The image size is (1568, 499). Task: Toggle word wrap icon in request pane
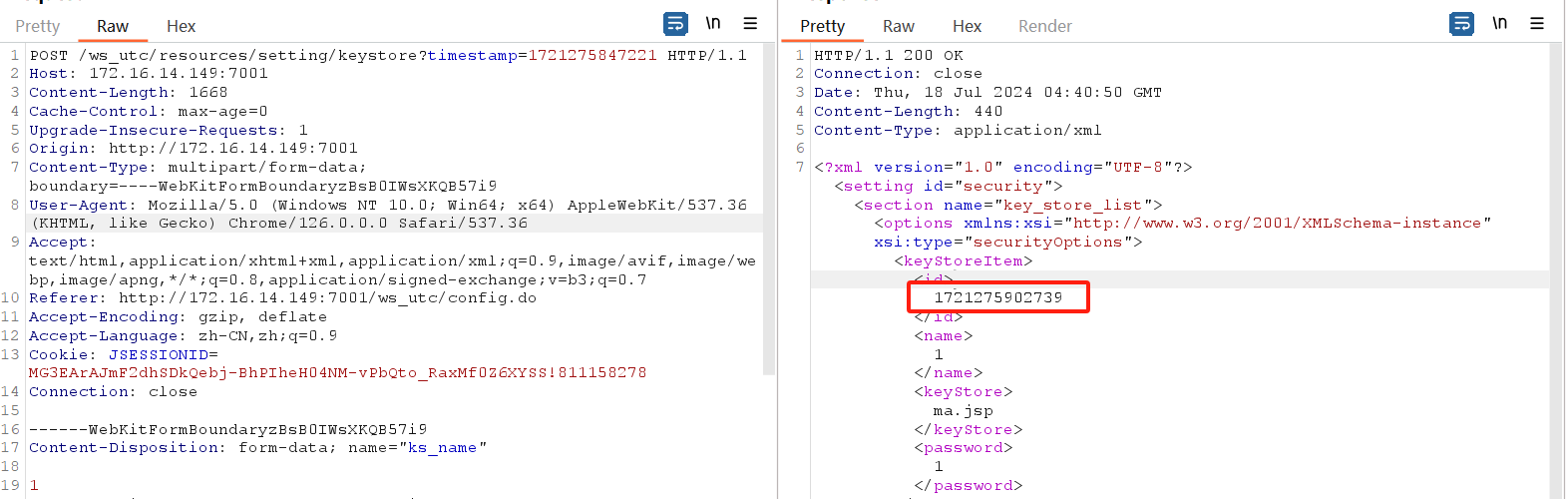(x=675, y=24)
